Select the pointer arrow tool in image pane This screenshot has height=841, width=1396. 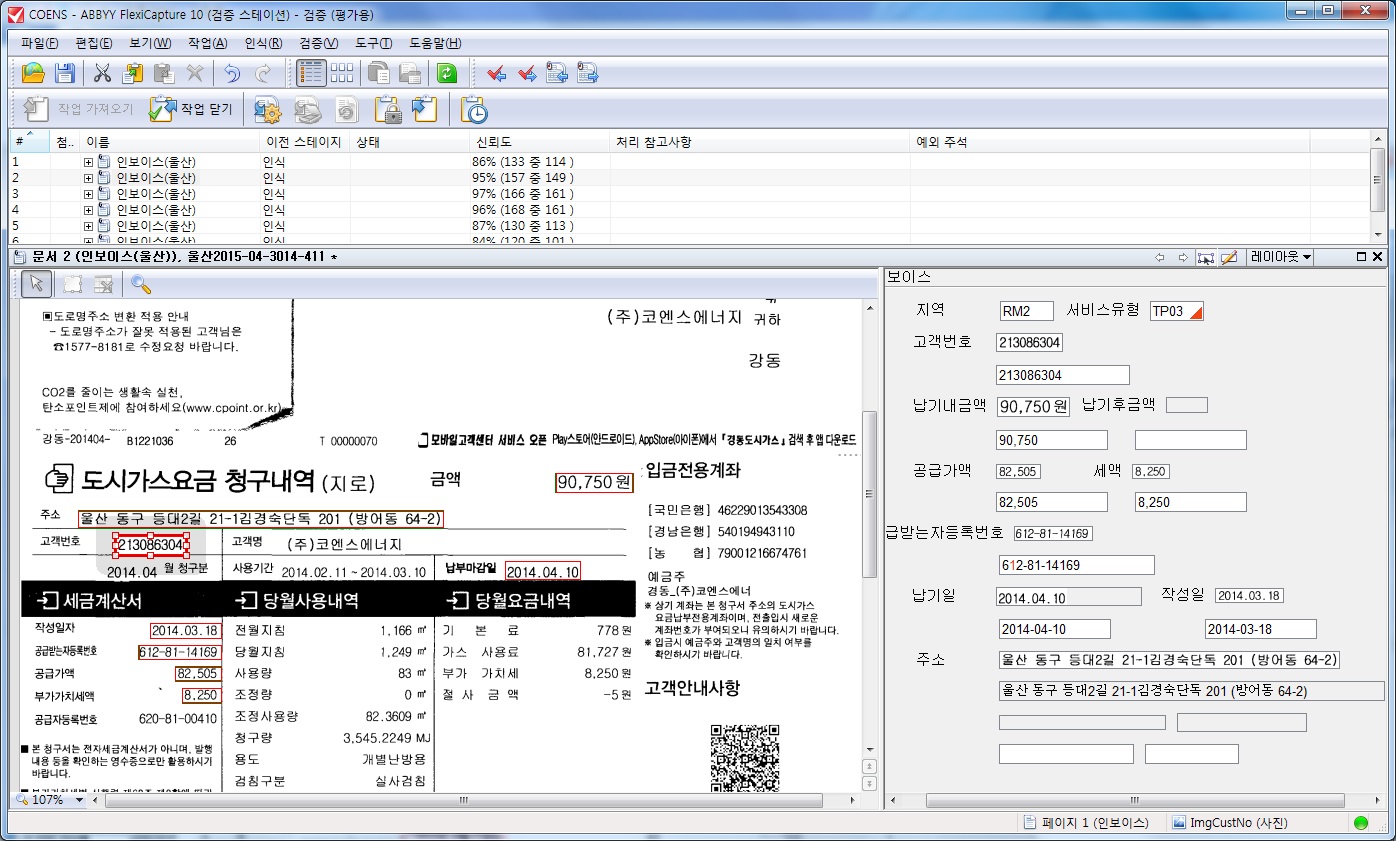point(38,284)
